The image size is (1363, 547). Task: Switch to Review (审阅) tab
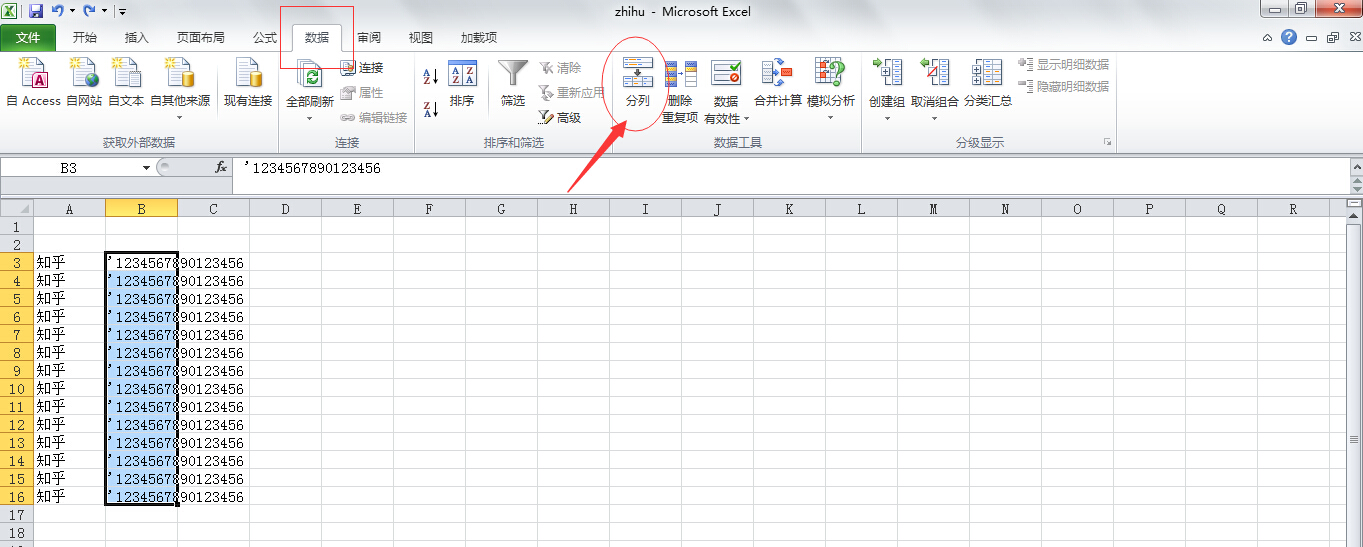[x=369, y=38]
